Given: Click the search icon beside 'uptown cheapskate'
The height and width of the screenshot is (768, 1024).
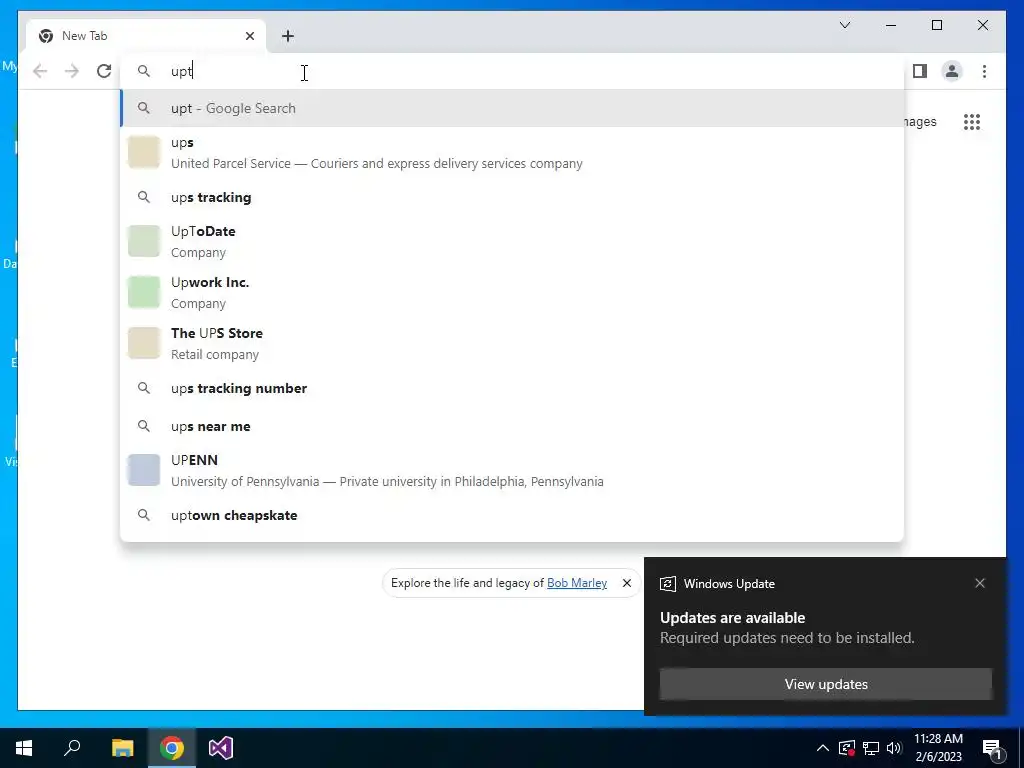Looking at the screenshot, I should (x=144, y=515).
